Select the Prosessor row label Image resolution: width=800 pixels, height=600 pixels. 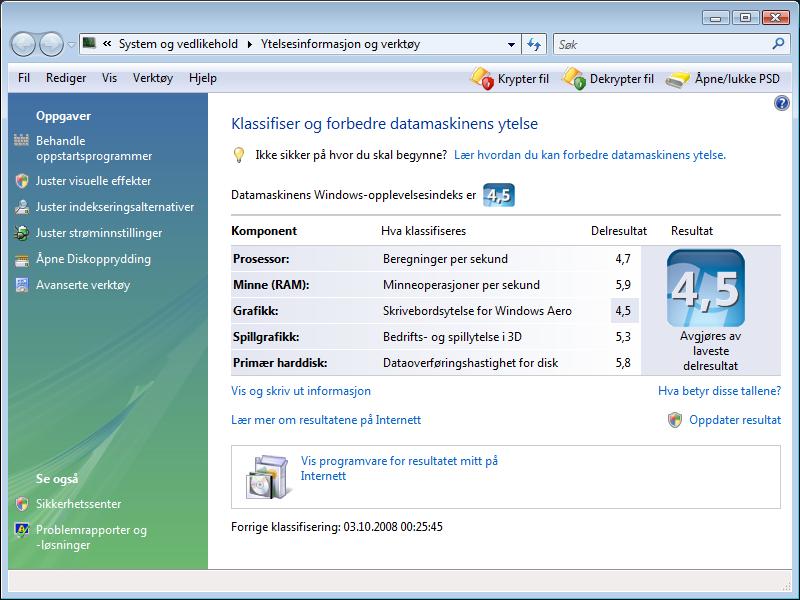261,259
